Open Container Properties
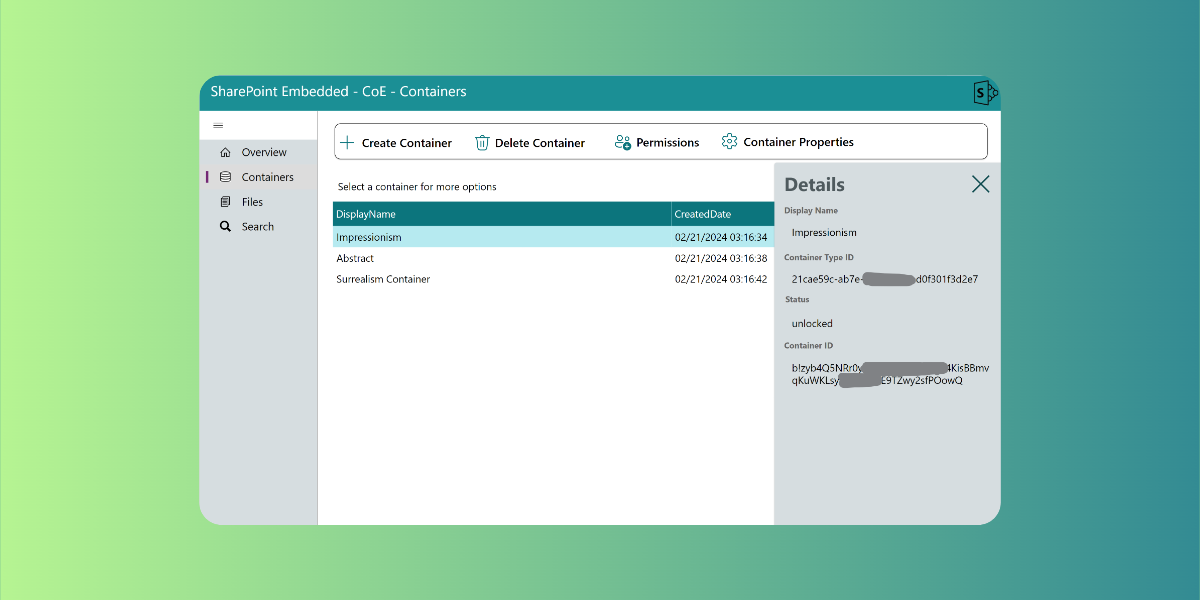This screenshot has height=600, width=1200. click(x=787, y=142)
